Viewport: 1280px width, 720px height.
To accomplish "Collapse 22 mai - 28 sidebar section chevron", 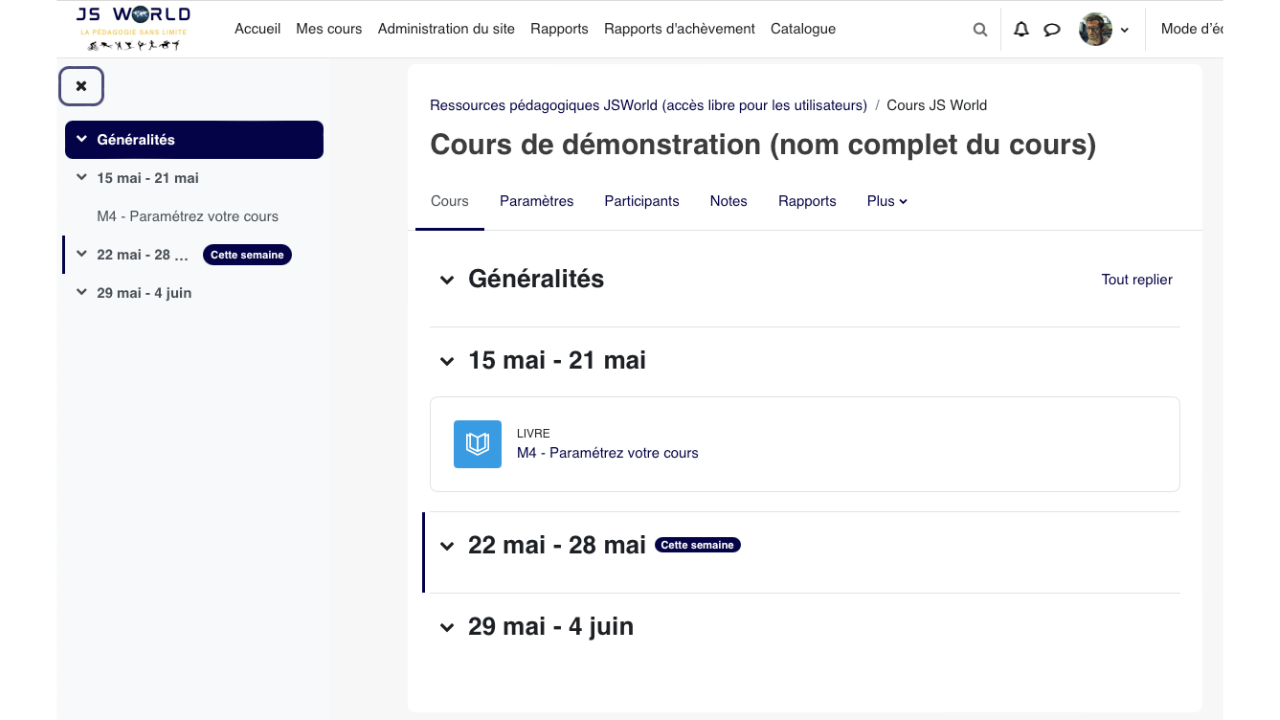I will coord(81,254).
